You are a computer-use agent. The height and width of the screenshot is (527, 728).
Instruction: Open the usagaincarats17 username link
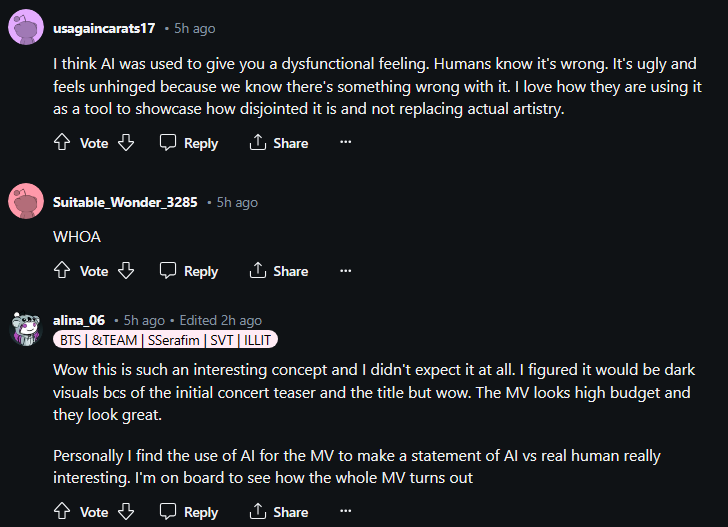(104, 28)
